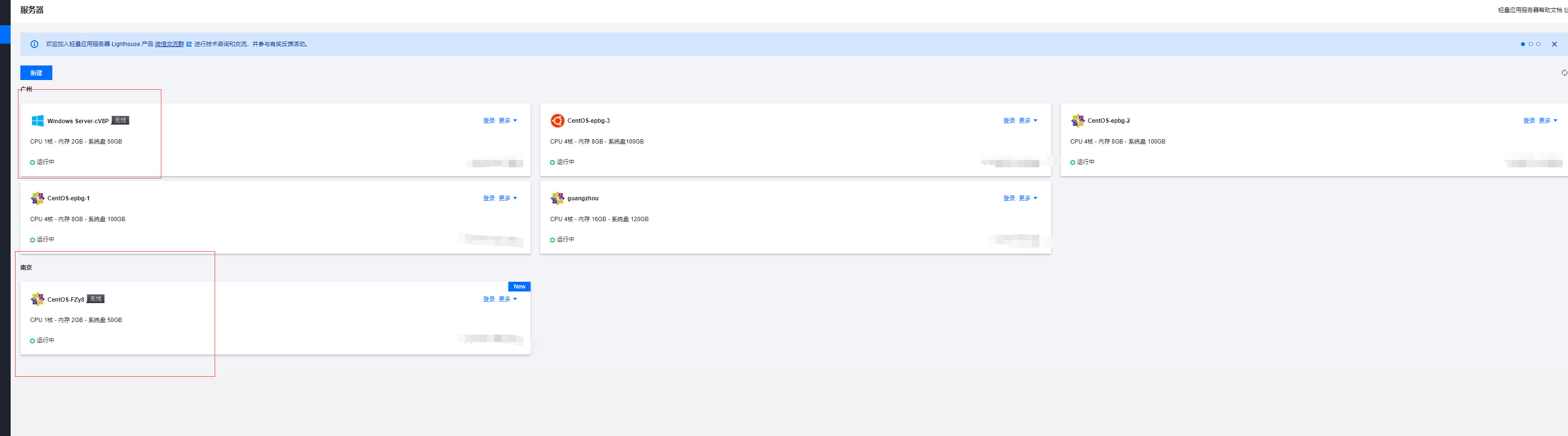Switch to the second banner carousel dot
The height and width of the screenshot is (436, 1568).
[1530, 44]
